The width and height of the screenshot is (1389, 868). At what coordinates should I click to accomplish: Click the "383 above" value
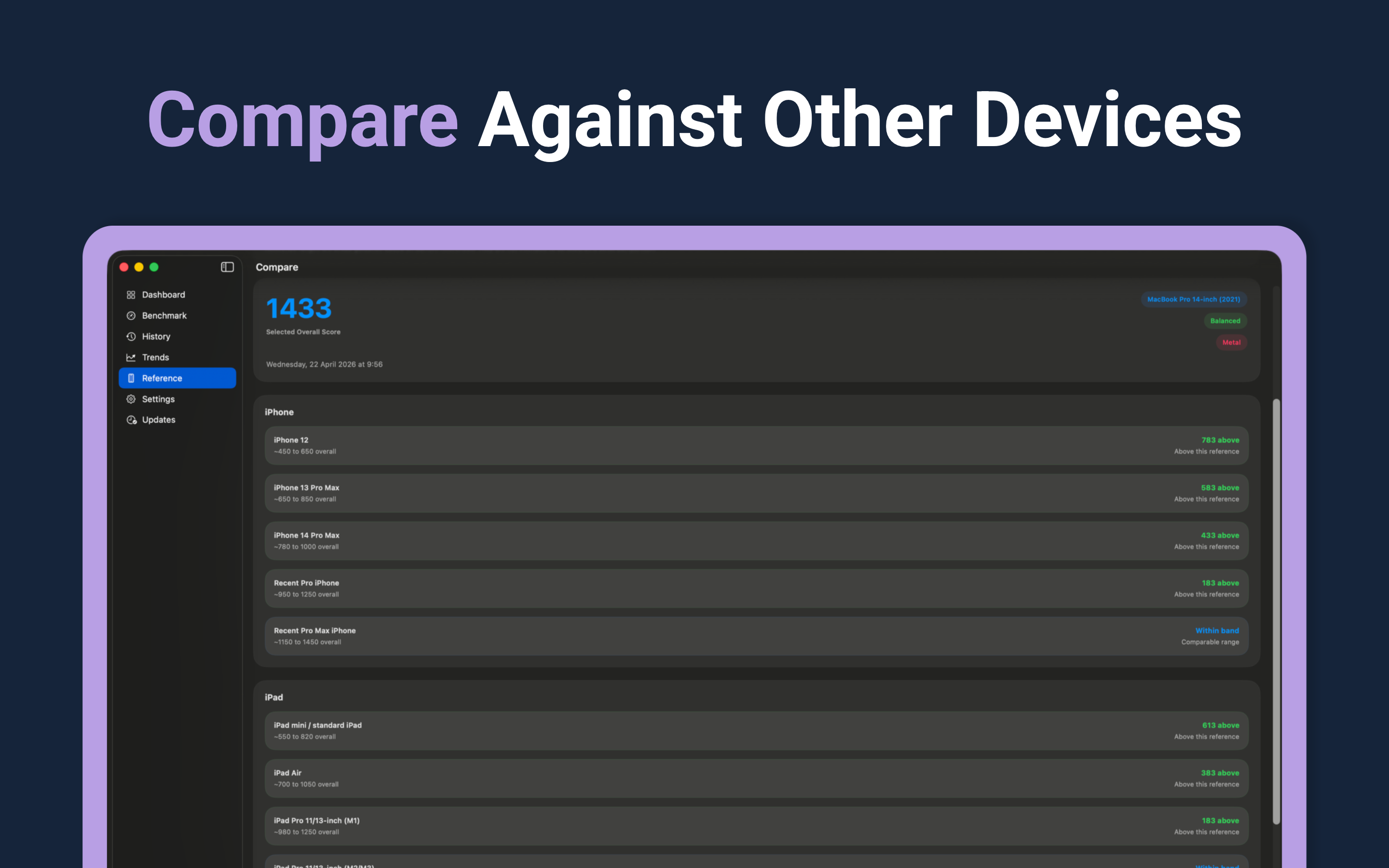pyautogui.click(x=1220, y=773)
